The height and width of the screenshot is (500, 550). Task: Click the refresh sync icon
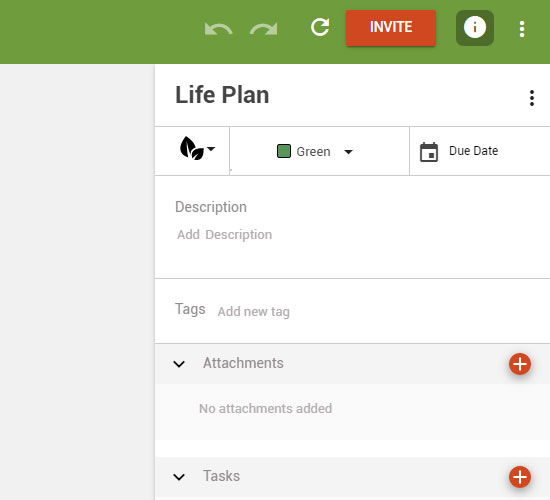click(x=320, y=27)
